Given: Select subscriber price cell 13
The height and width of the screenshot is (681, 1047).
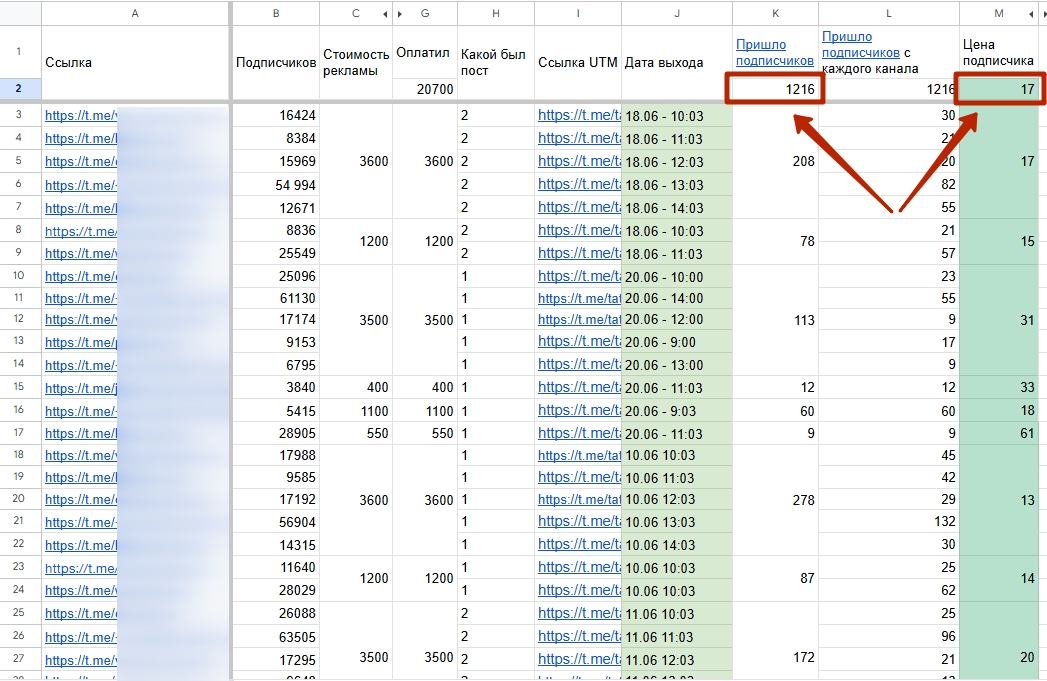Looking at the screenshot, I should 1000,499.
